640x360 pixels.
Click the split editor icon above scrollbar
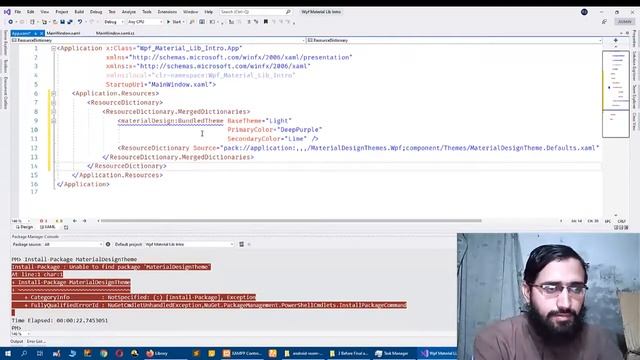[616, 40]
